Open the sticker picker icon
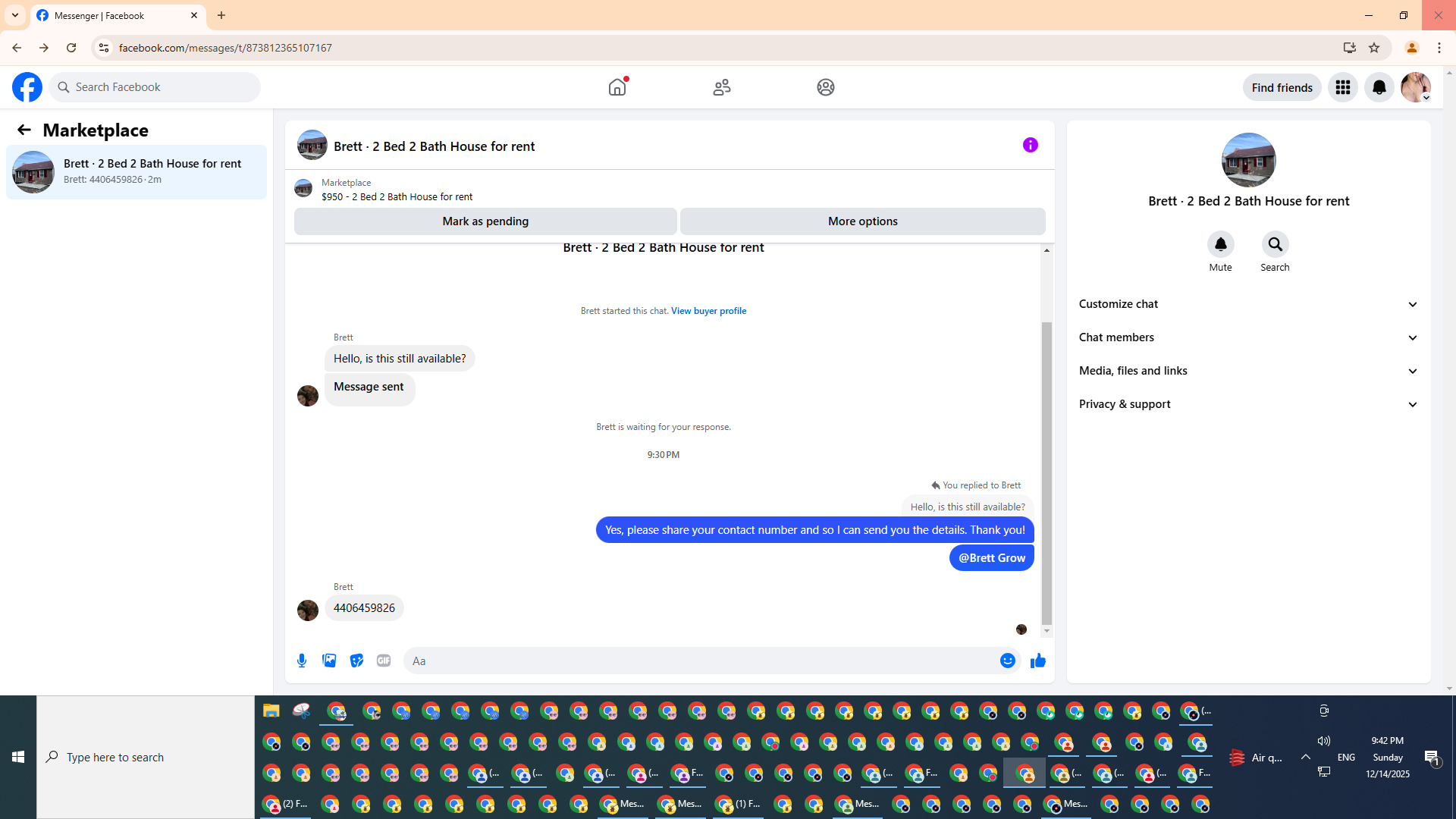 pyautogui.click(x=356, y=661)
